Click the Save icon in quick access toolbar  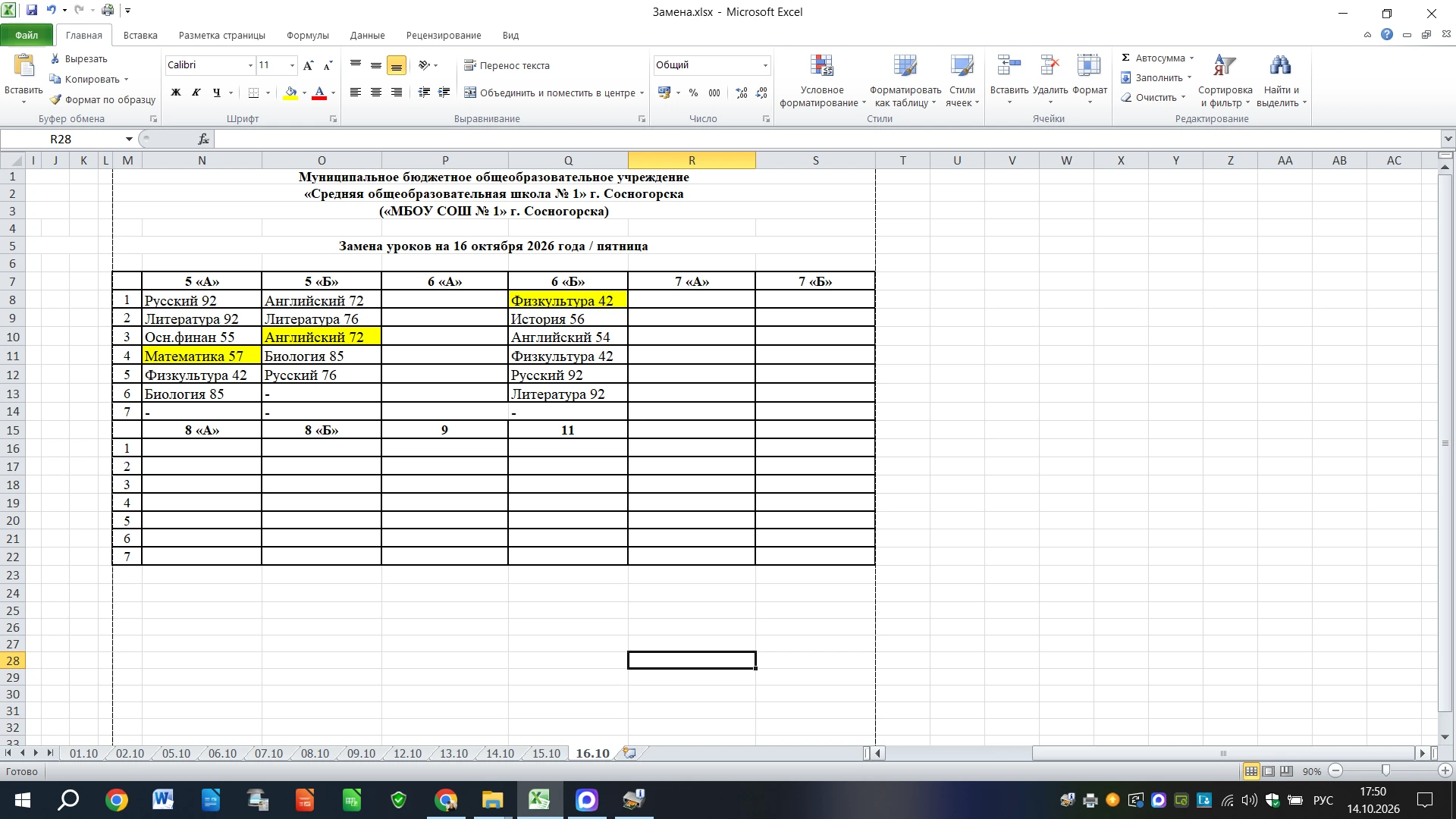pos(32,11)
